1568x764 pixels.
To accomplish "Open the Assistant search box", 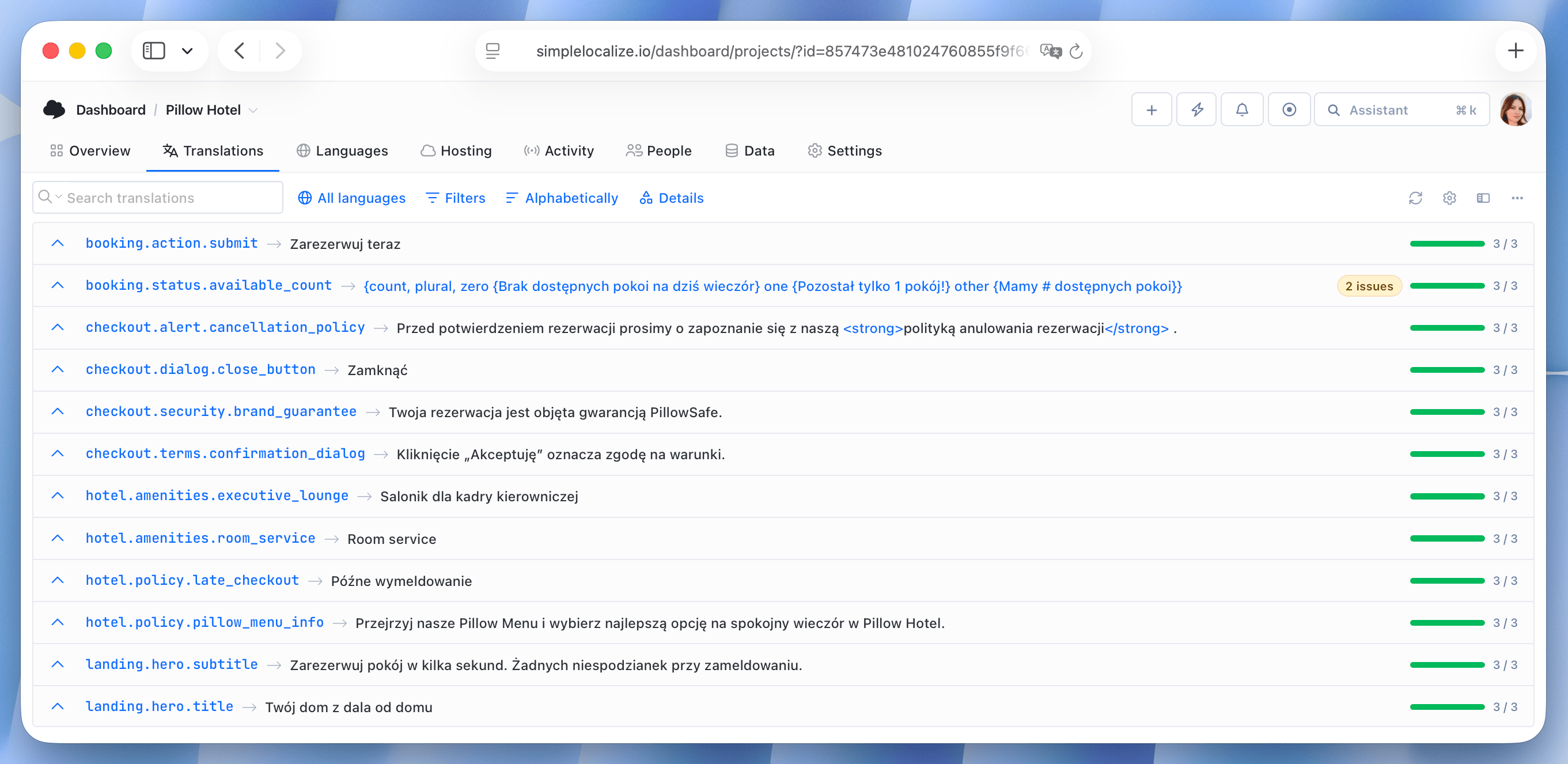I will (1401, 110).
